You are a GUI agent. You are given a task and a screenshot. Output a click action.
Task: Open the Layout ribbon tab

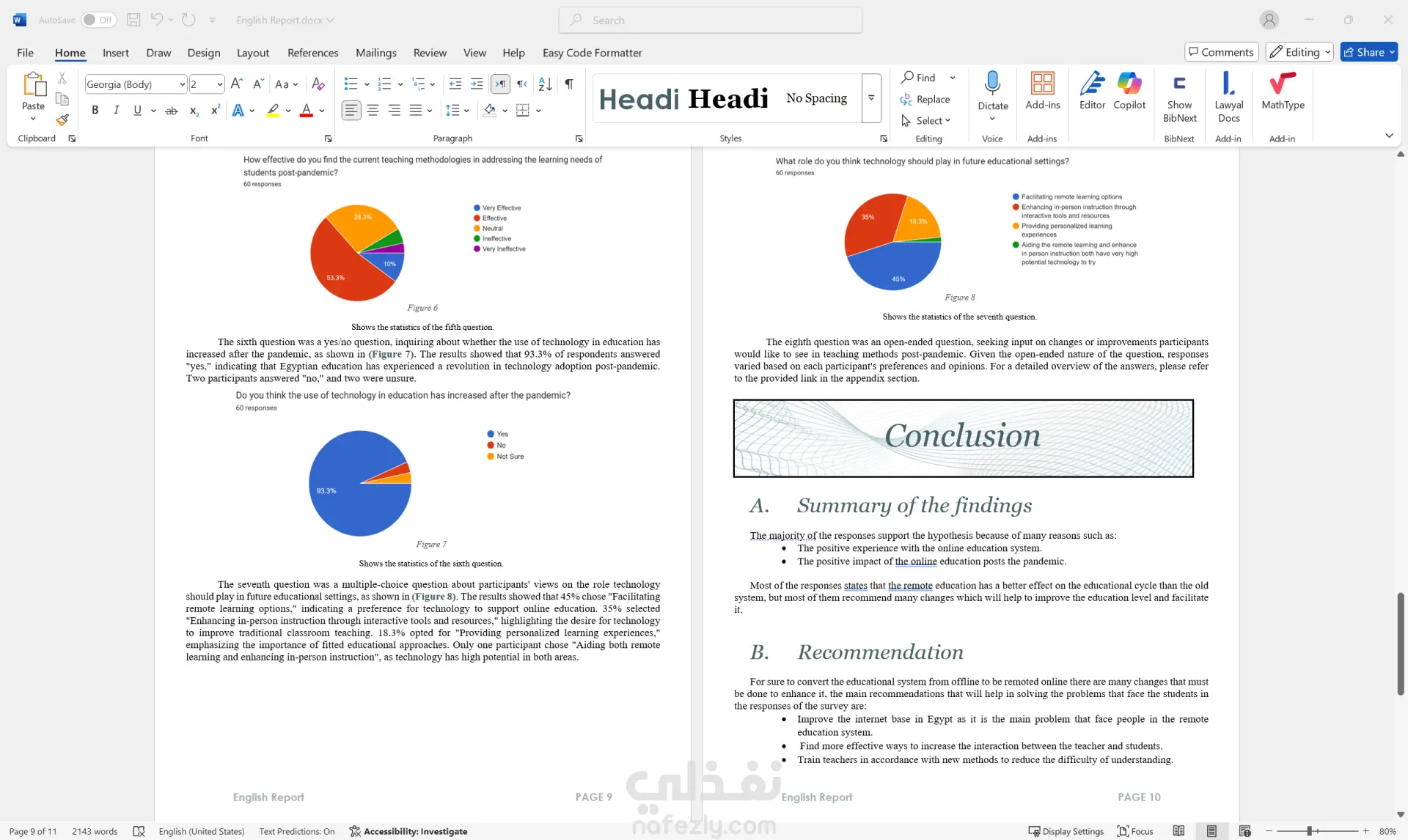[252, 53]
